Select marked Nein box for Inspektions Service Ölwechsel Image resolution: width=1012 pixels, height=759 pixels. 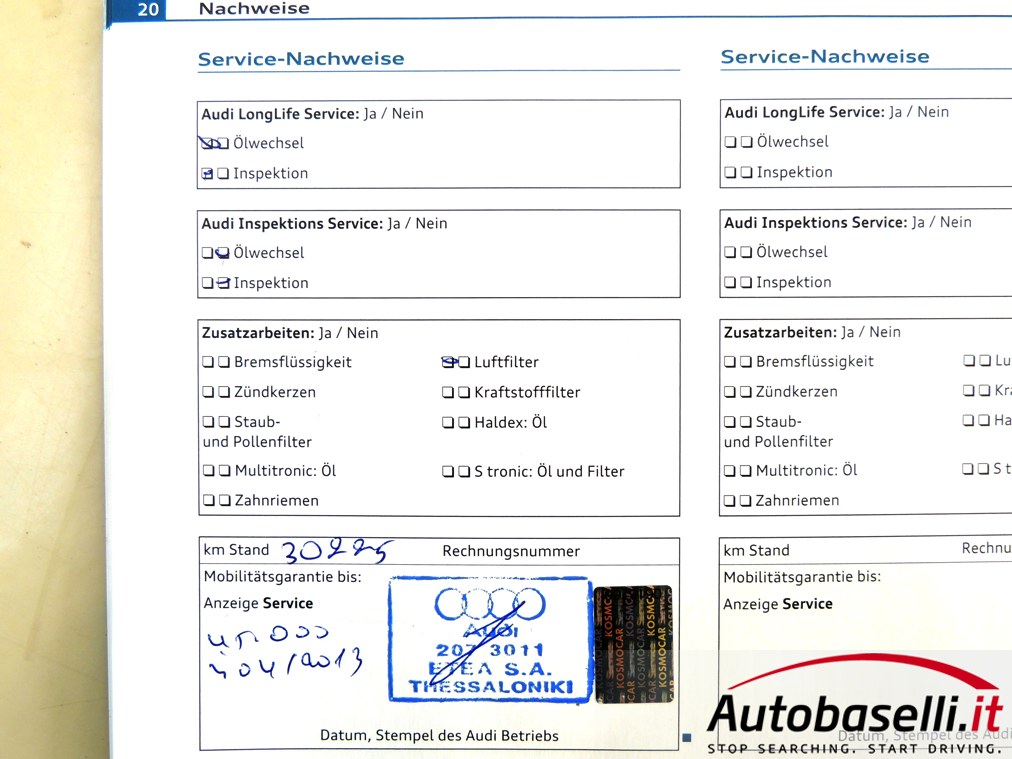(223, 253)
